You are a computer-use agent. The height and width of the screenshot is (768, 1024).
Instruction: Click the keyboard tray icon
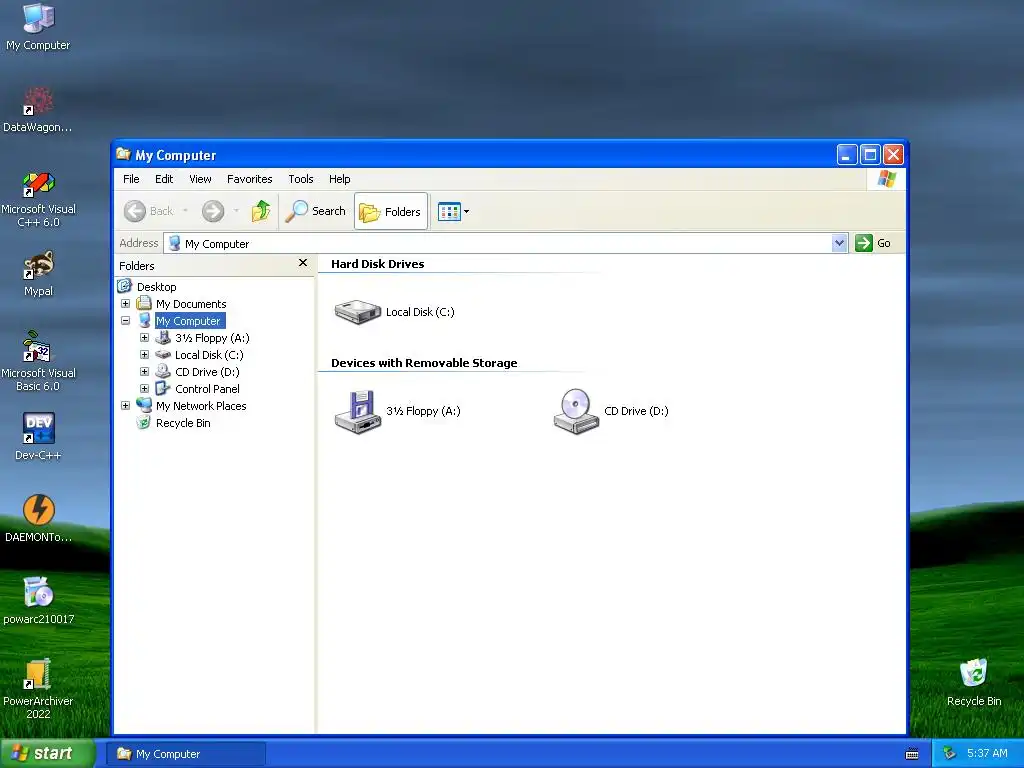coord(912,754)
